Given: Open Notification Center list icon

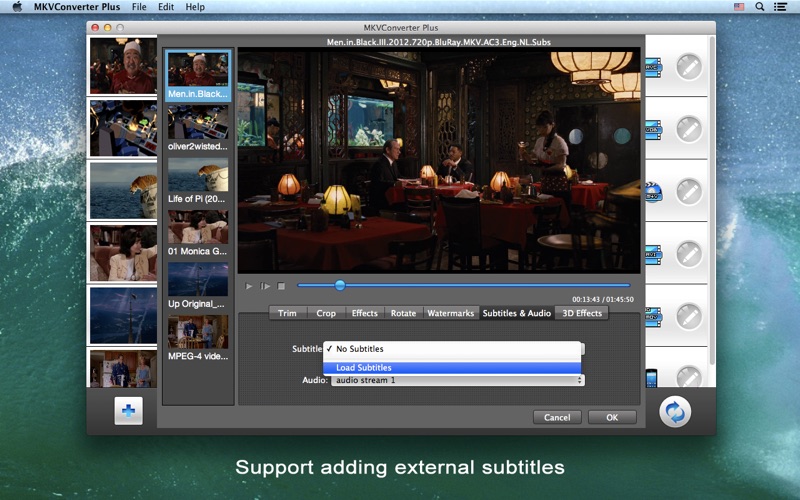Looking at the screenshot, I should 780,7.
